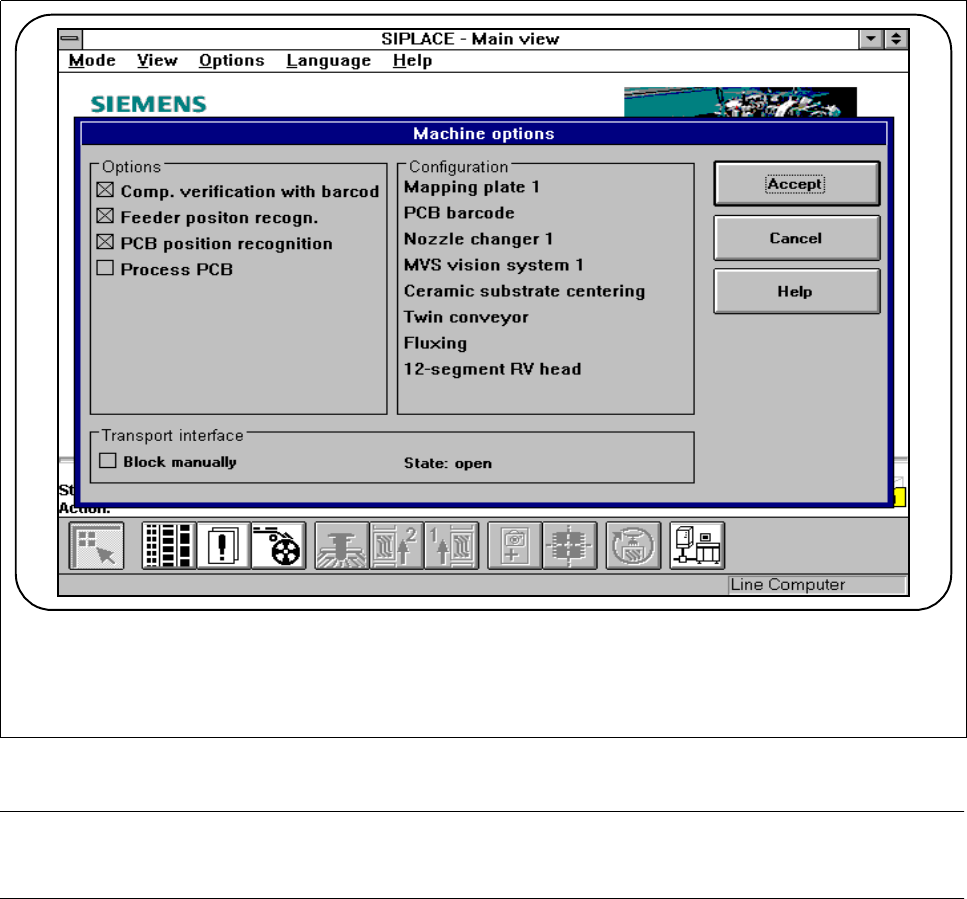This screenshot has width=967, height=899.
Task: Click the machine photo thumbnail
Action: coord(740,102)
